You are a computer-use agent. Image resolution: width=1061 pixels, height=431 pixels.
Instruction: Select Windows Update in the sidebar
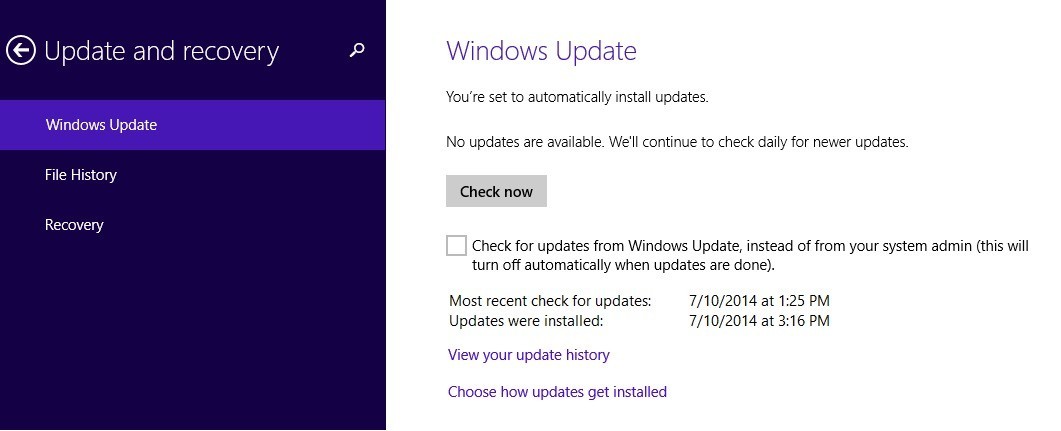pyautogui.click(x=101, y=125)
